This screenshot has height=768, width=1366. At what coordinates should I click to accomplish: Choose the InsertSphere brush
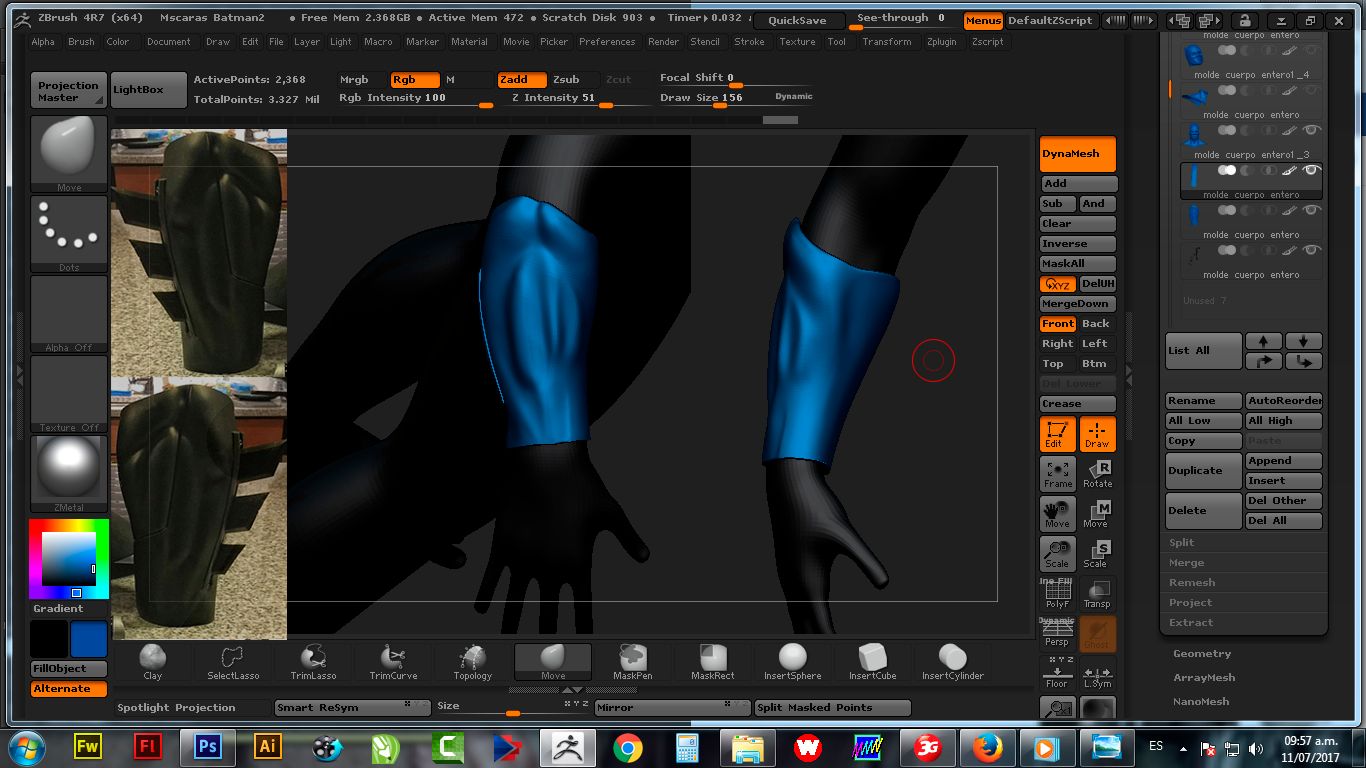pyautogui.click(x=792, y=662)
